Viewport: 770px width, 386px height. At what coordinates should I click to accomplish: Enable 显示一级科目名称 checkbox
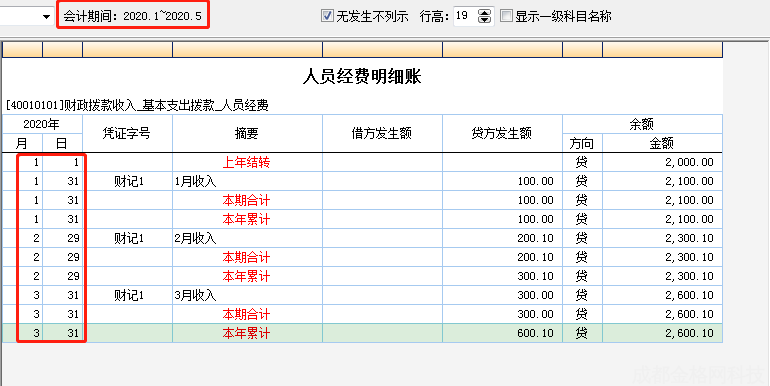tap(506, 16)
